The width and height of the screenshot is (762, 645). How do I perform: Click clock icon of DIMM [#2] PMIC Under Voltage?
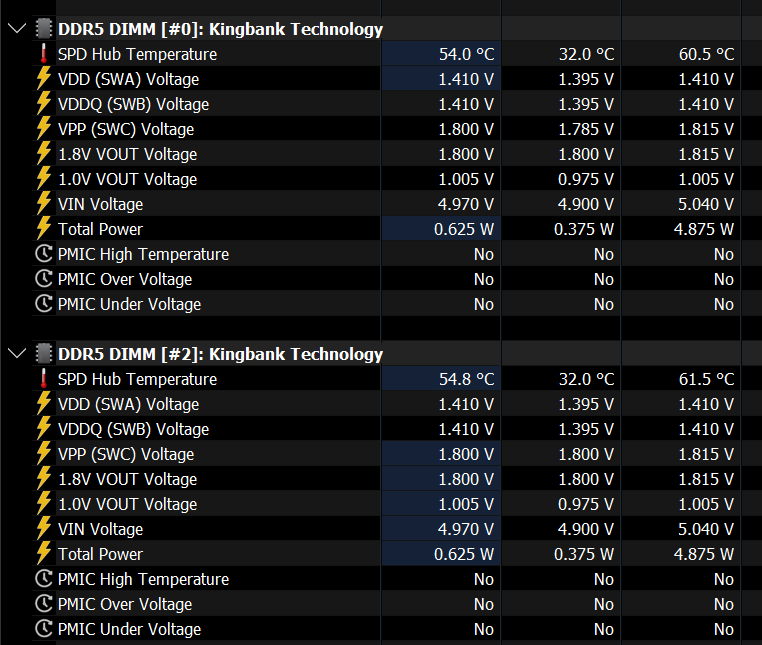coord(44,629)
